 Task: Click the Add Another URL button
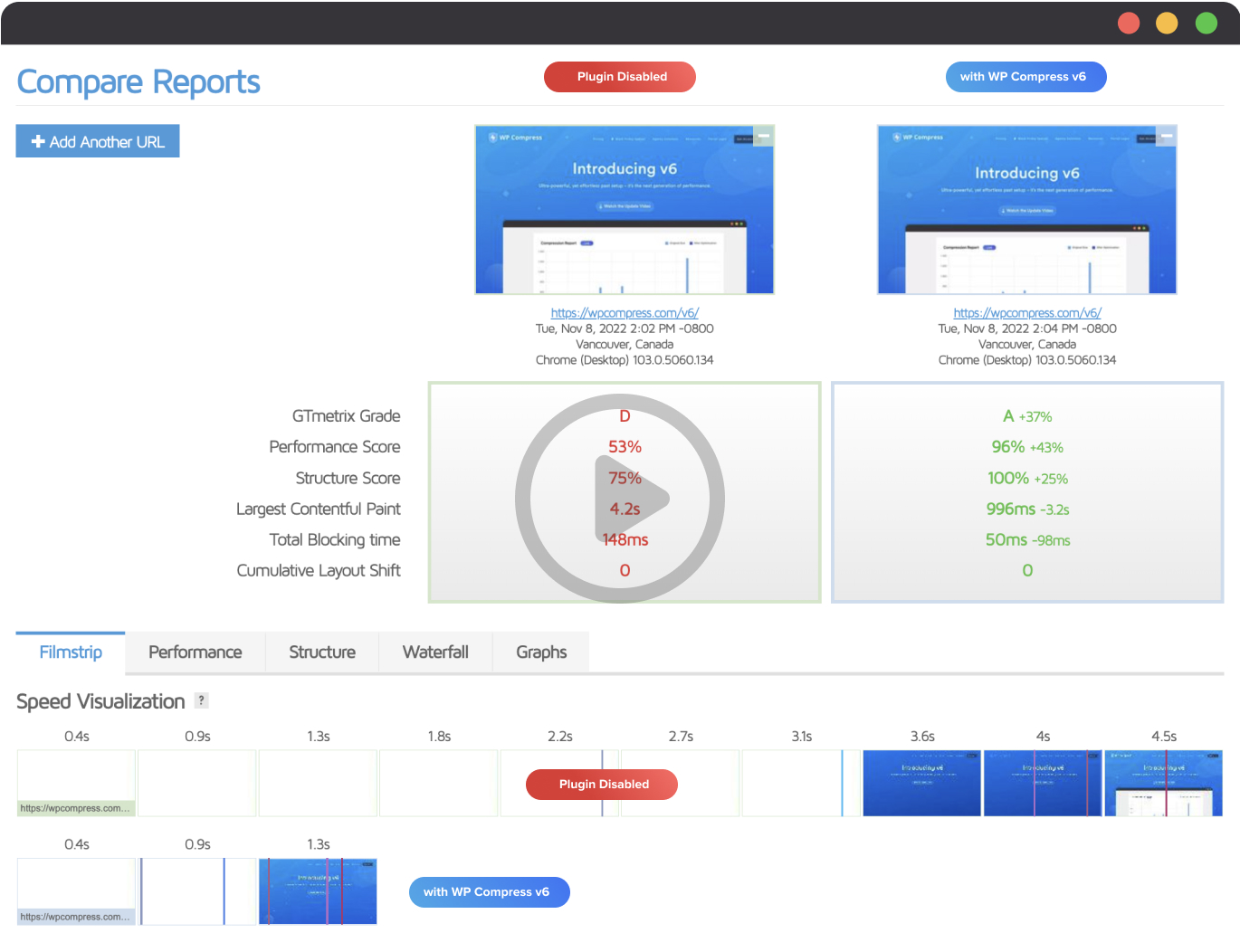click(98, 141)
